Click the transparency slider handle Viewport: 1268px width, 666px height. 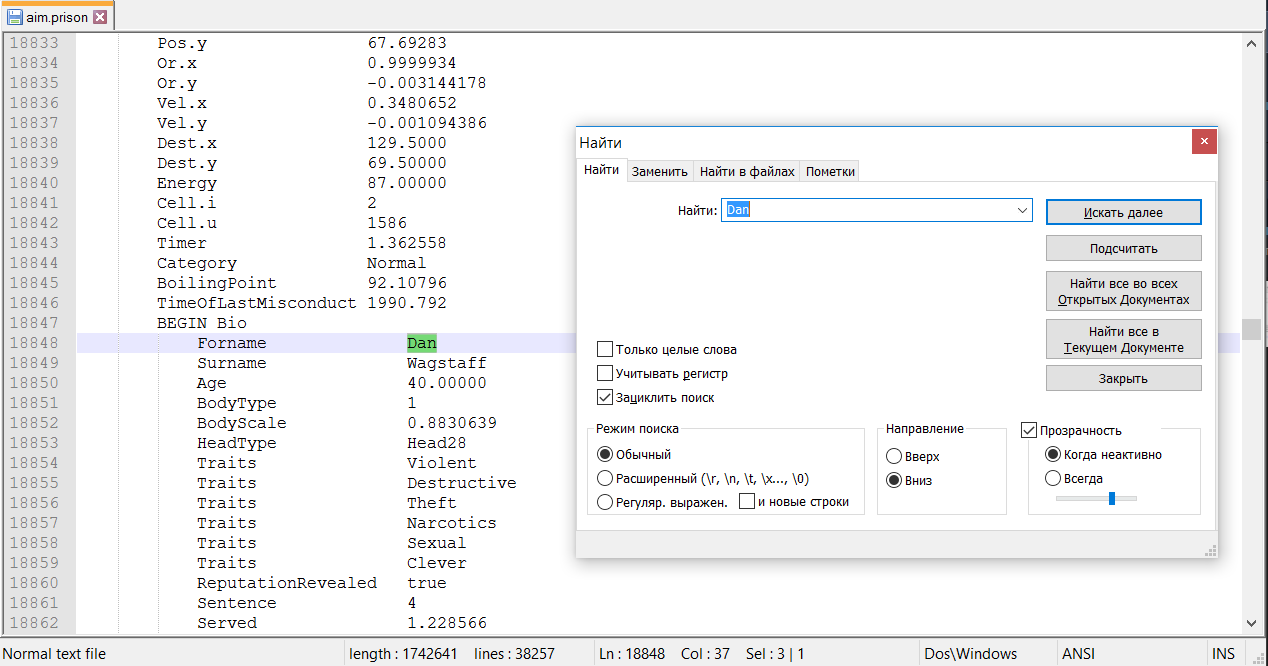click(x=1112, y=498)
